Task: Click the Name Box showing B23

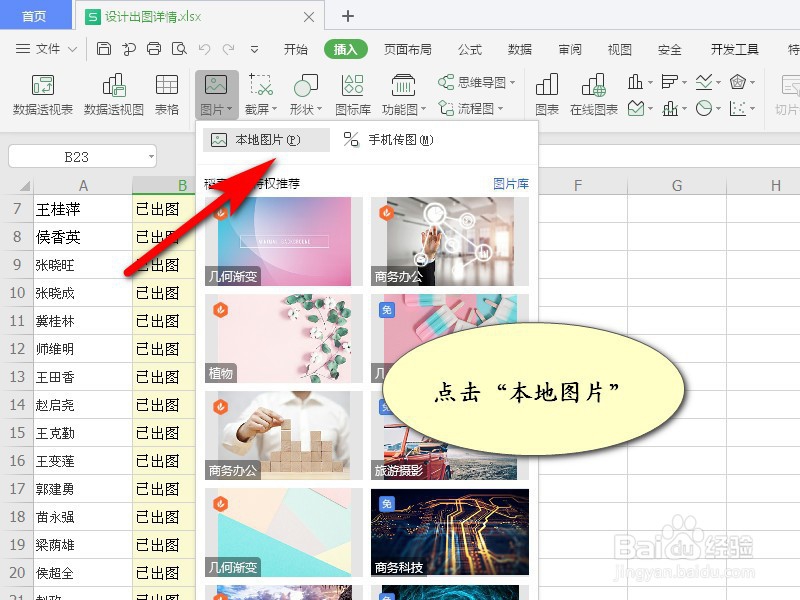Action: (x=80, y=156)
